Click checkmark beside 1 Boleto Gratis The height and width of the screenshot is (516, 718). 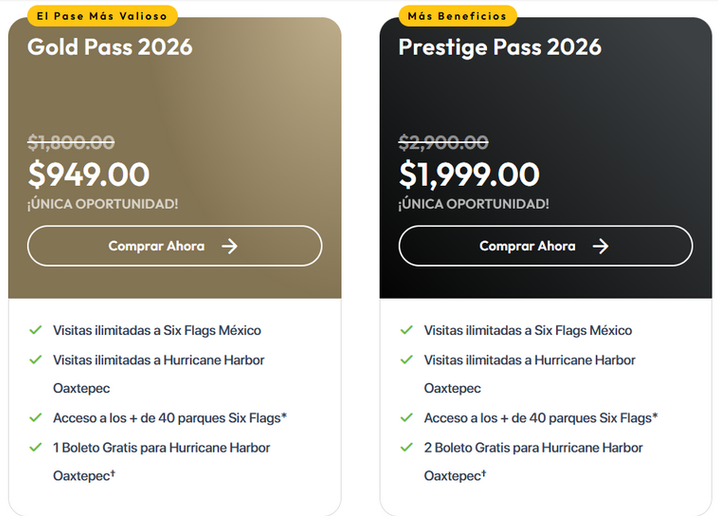point(35,447)
